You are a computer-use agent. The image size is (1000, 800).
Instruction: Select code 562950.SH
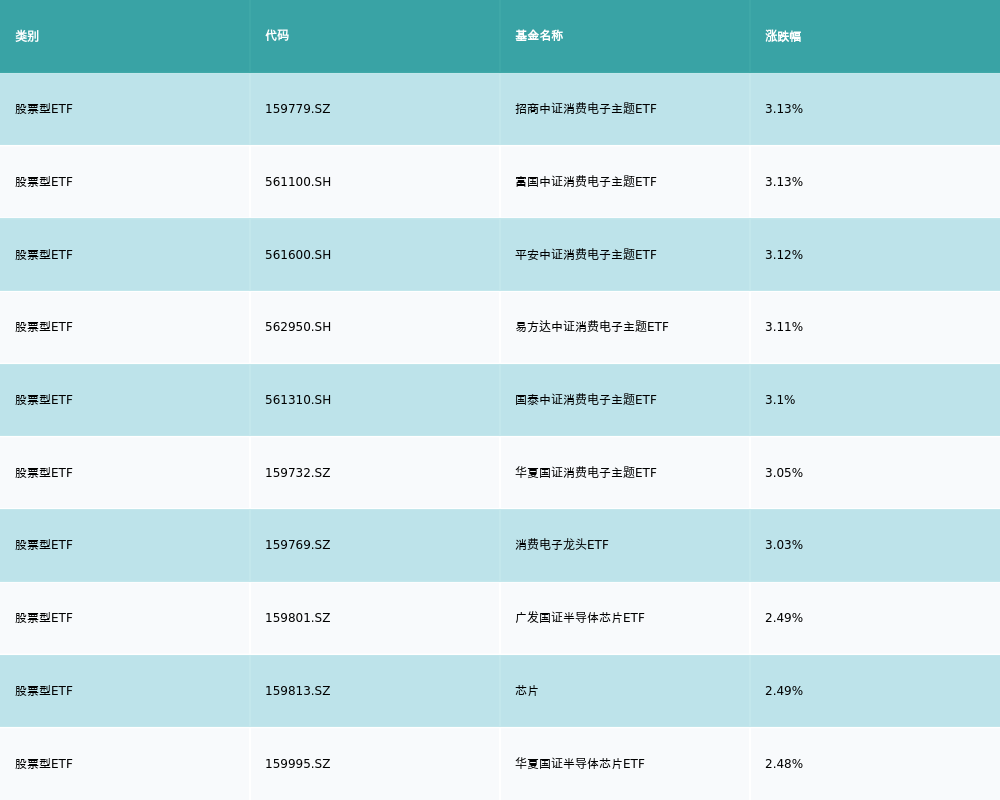click(x=298, y=327)
